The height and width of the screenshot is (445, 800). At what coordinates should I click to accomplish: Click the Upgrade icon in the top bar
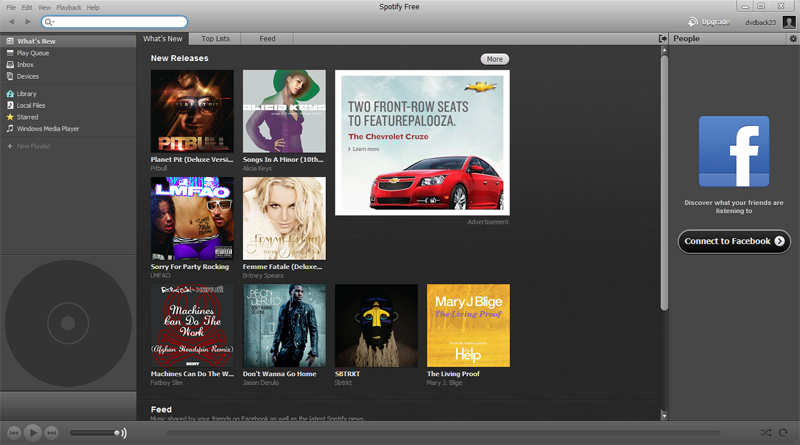pyautogui.click(x=692, y=22)
